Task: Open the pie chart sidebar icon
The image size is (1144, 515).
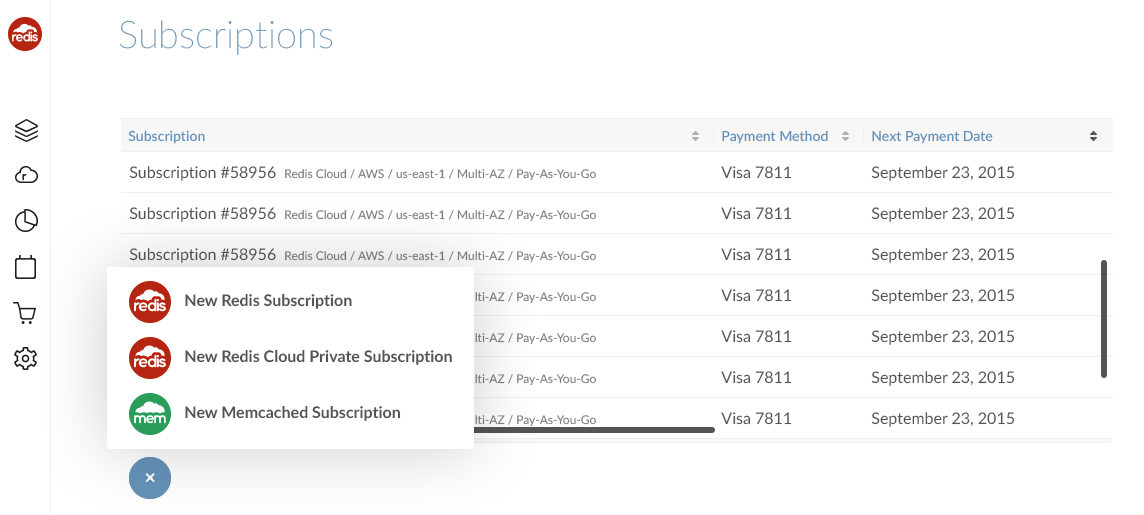Action: (26, 220)
